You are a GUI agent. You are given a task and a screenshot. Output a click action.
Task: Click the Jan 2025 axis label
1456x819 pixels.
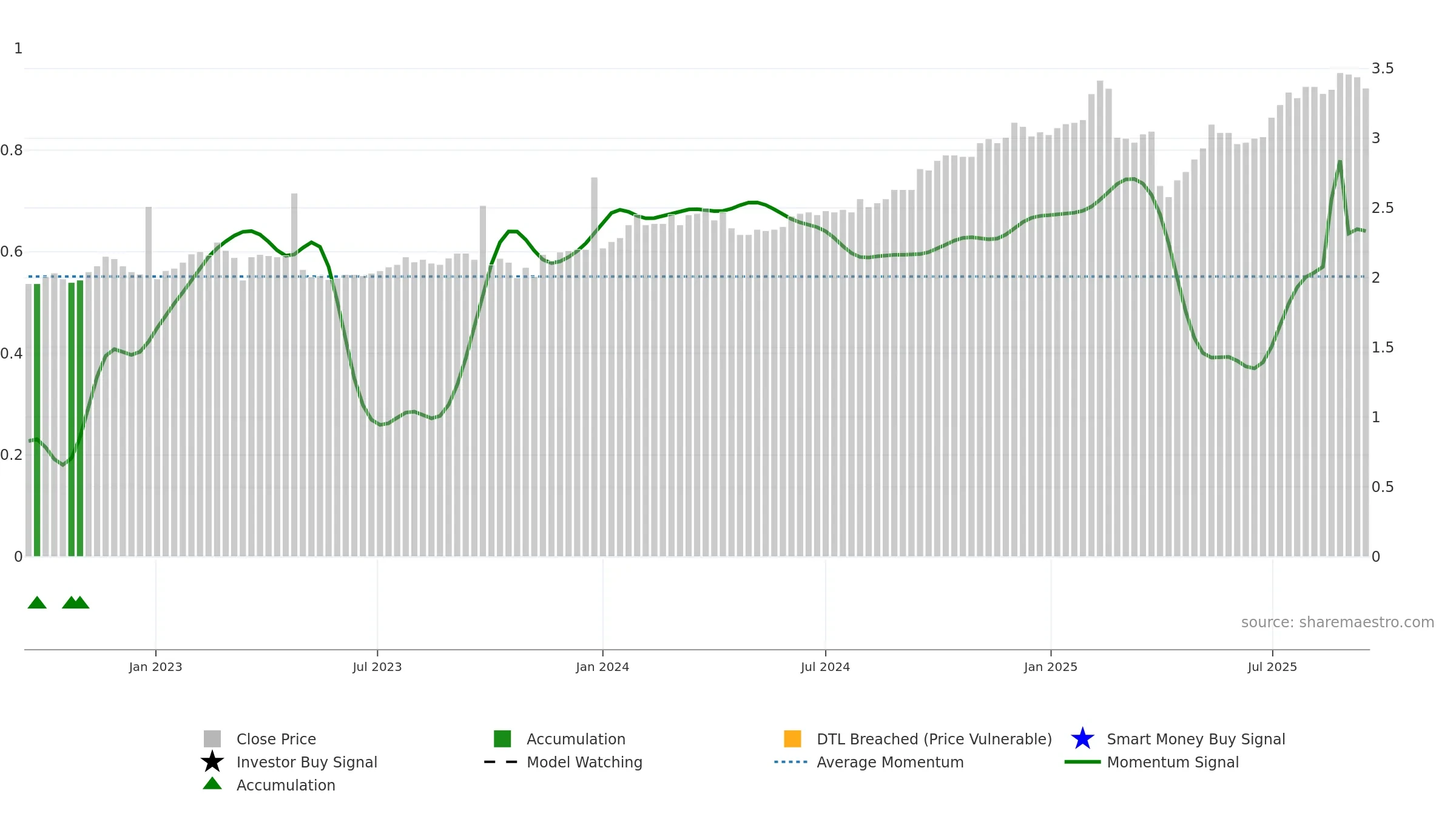tap(1051, 667)
